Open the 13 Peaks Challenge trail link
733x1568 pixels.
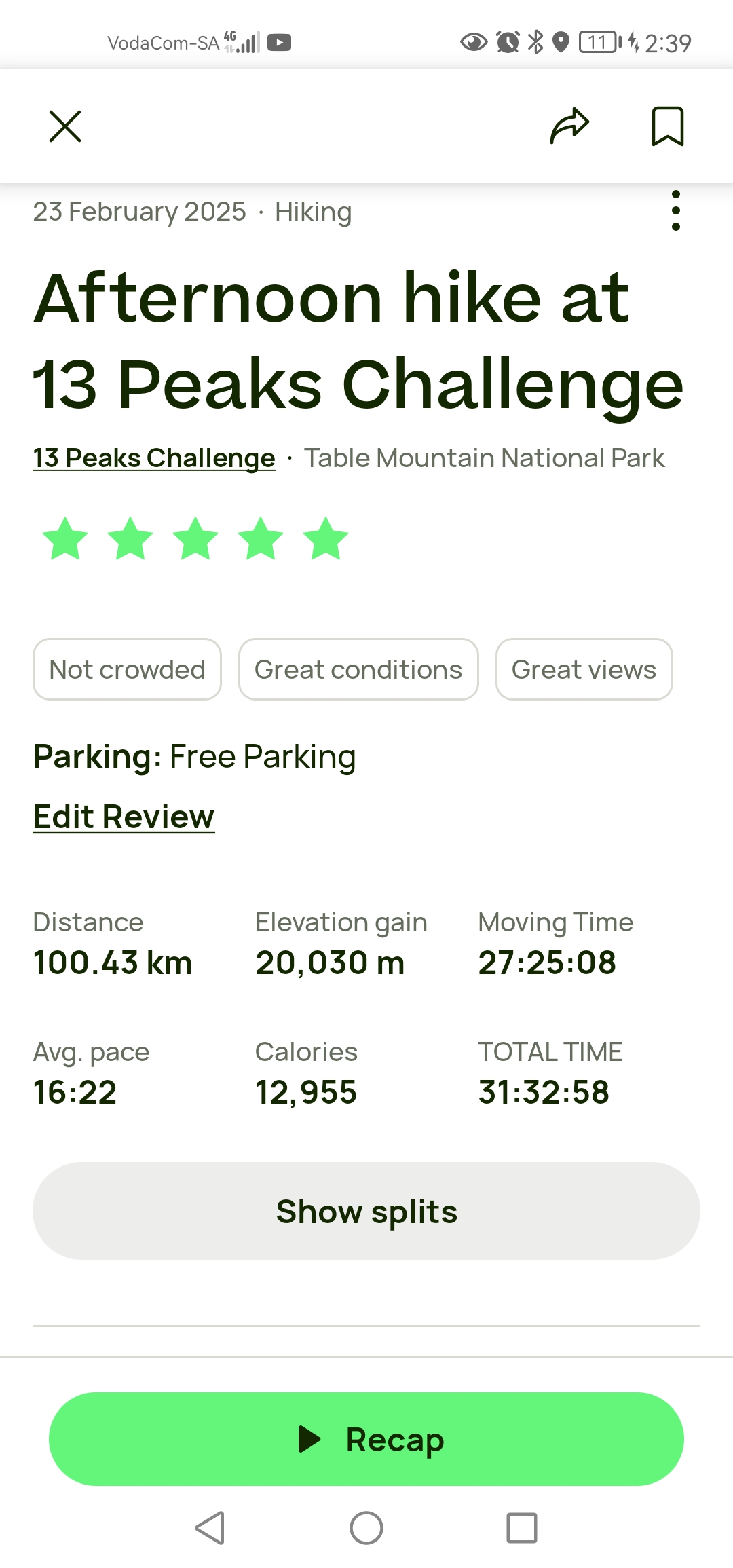coord(154,458)
